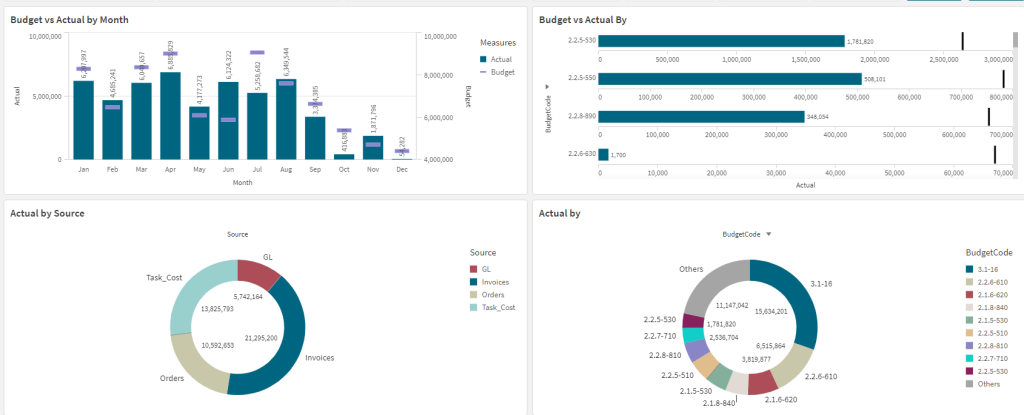Select the Nov actual bar
Screen dimensions: 1024x415
(373, 148)
